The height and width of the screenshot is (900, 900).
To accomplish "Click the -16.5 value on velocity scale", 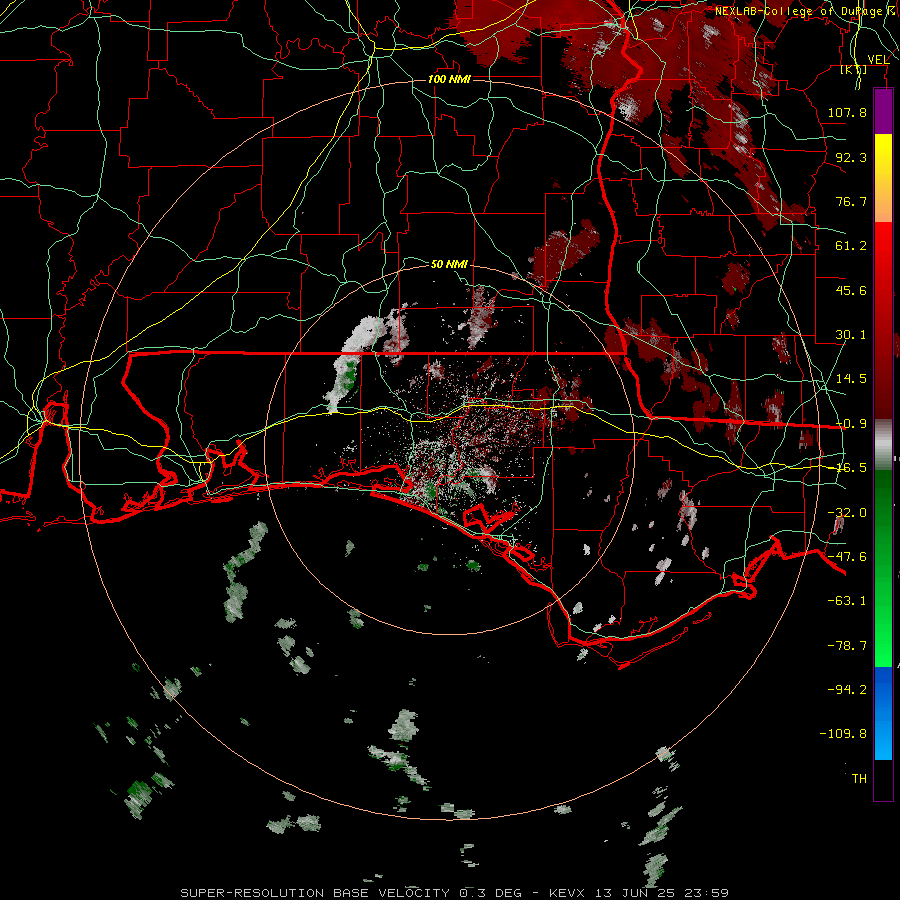I will pyautogui.click(x=851, y=468).
